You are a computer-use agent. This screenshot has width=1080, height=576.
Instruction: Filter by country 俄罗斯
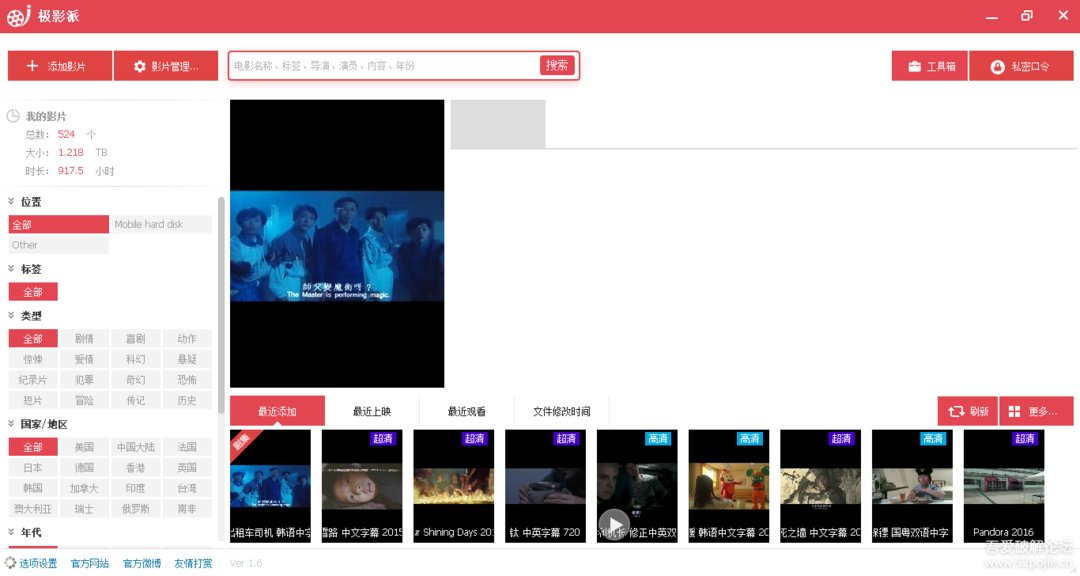[x=136, y=509]
